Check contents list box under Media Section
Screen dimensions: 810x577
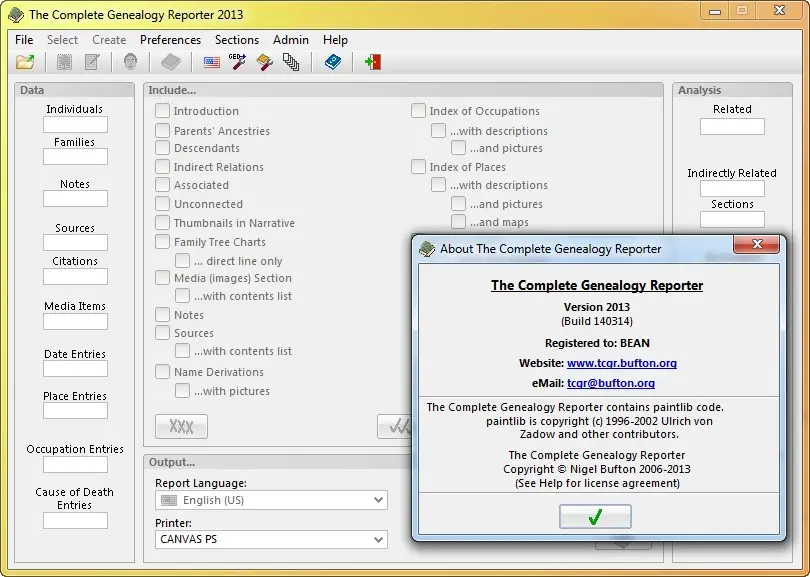(x=182, y=296)
